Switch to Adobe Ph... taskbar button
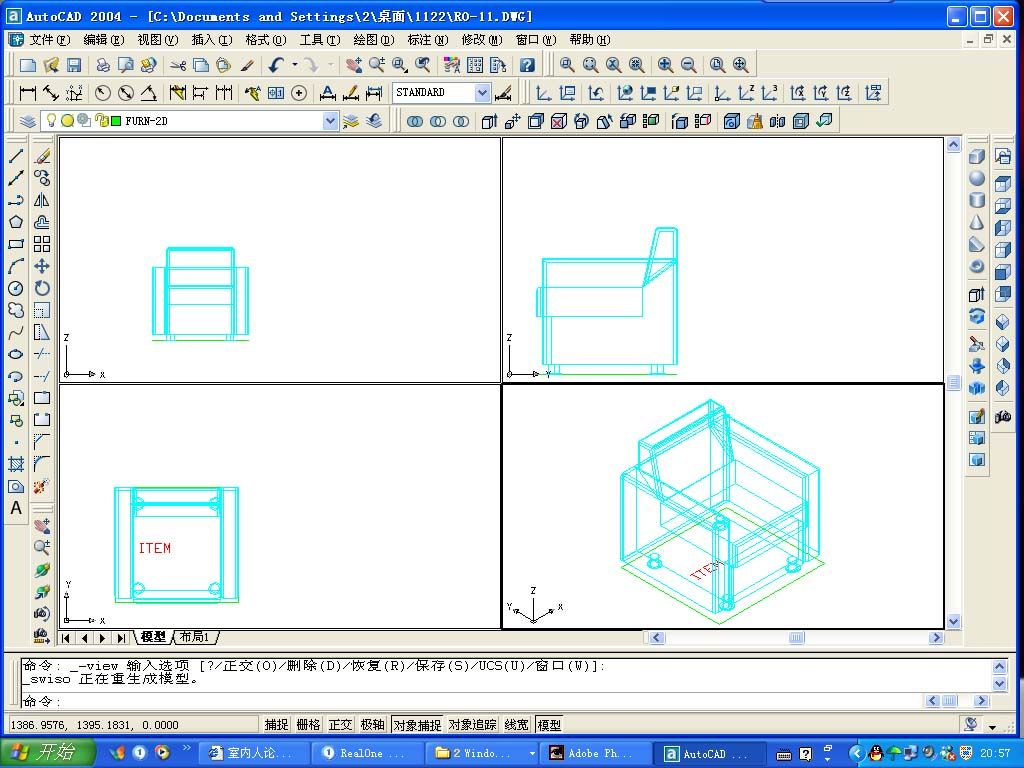 click(597, 753)
